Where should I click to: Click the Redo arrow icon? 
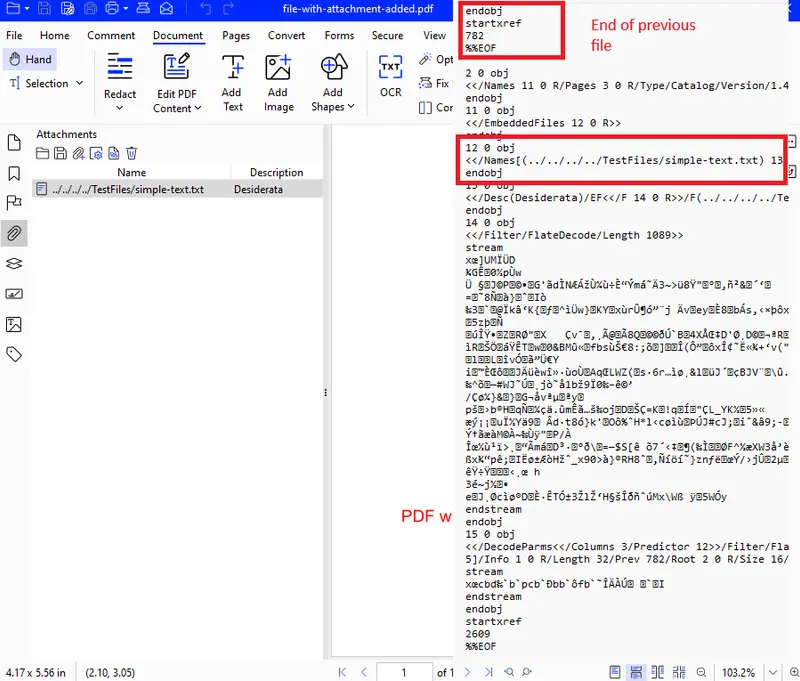(228, 8)
